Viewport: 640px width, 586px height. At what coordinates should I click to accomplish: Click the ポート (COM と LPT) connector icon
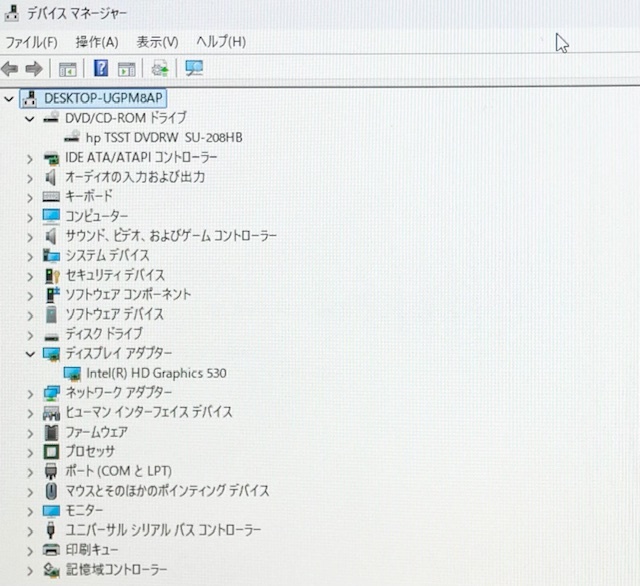(51, 471)
